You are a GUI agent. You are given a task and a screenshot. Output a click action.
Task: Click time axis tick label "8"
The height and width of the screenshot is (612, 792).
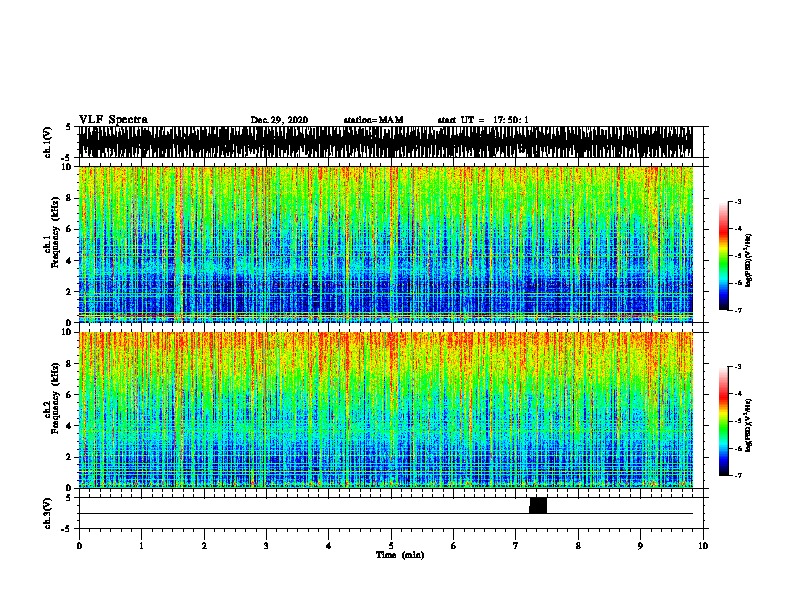(x=578, y=545)
